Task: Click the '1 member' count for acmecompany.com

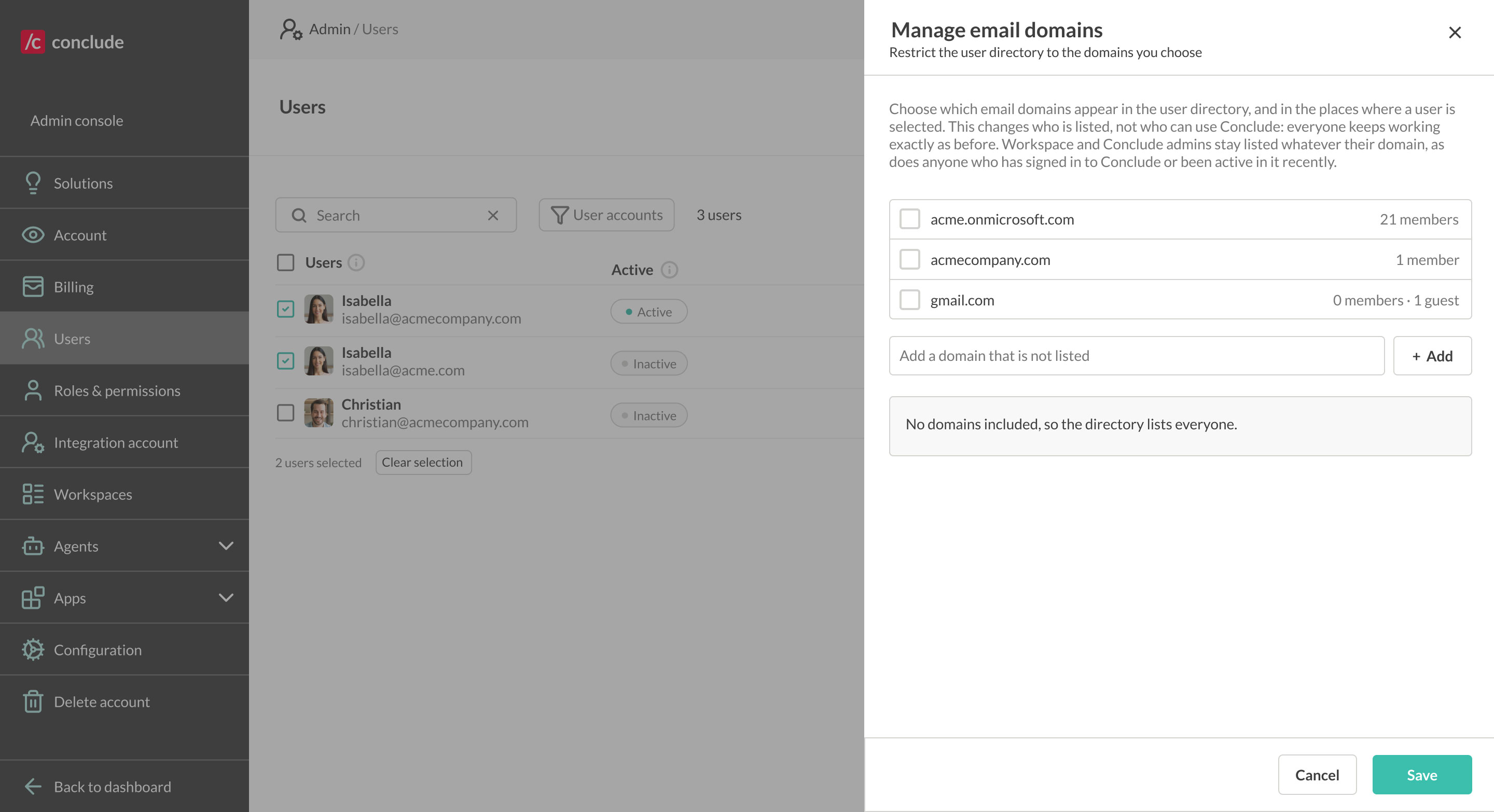Action: 1427,260
